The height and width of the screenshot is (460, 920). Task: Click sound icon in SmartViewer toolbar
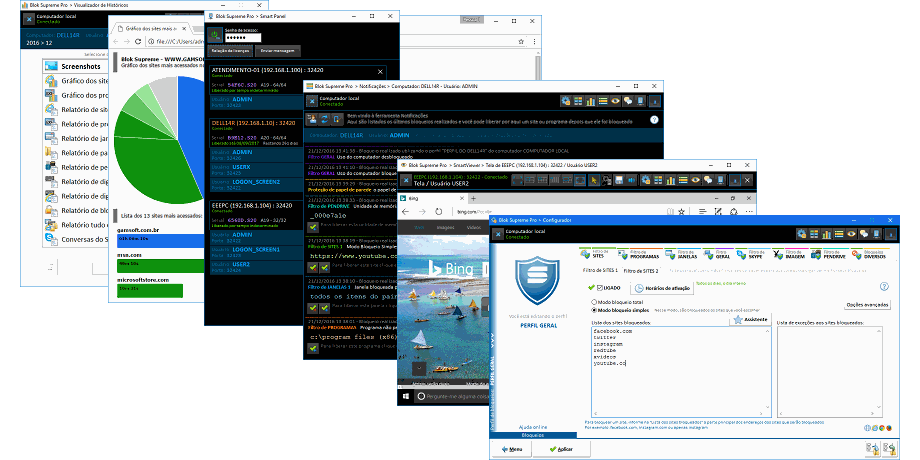631,180
